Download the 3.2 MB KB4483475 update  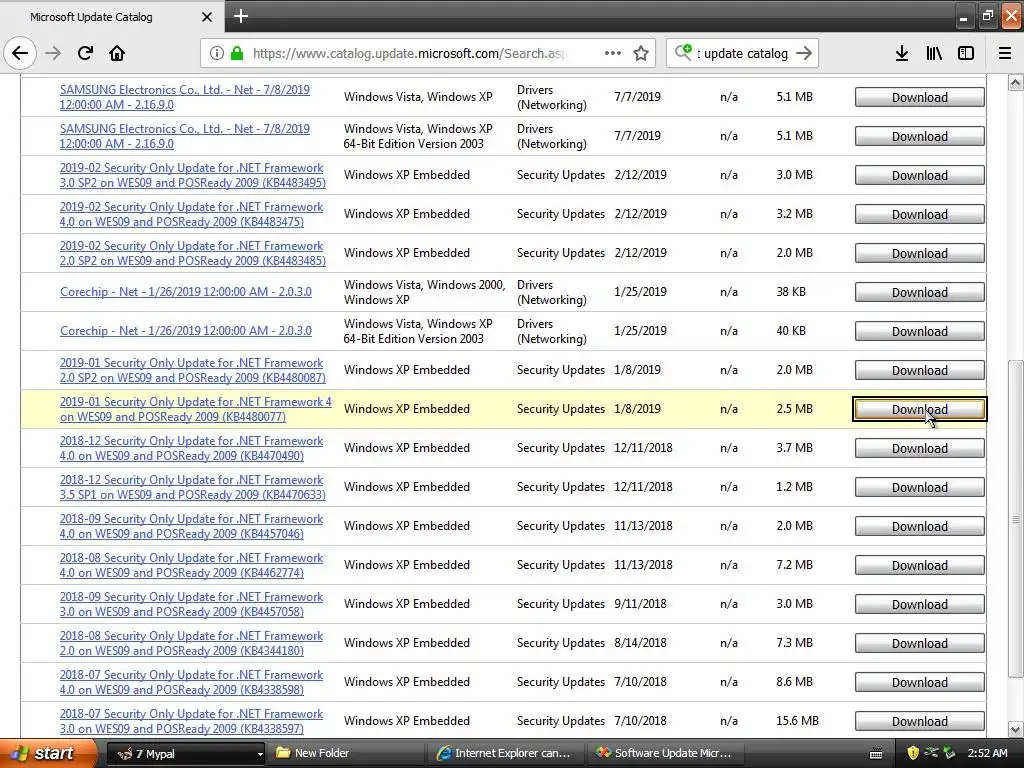pyautogui.click(x=920, y=215)
